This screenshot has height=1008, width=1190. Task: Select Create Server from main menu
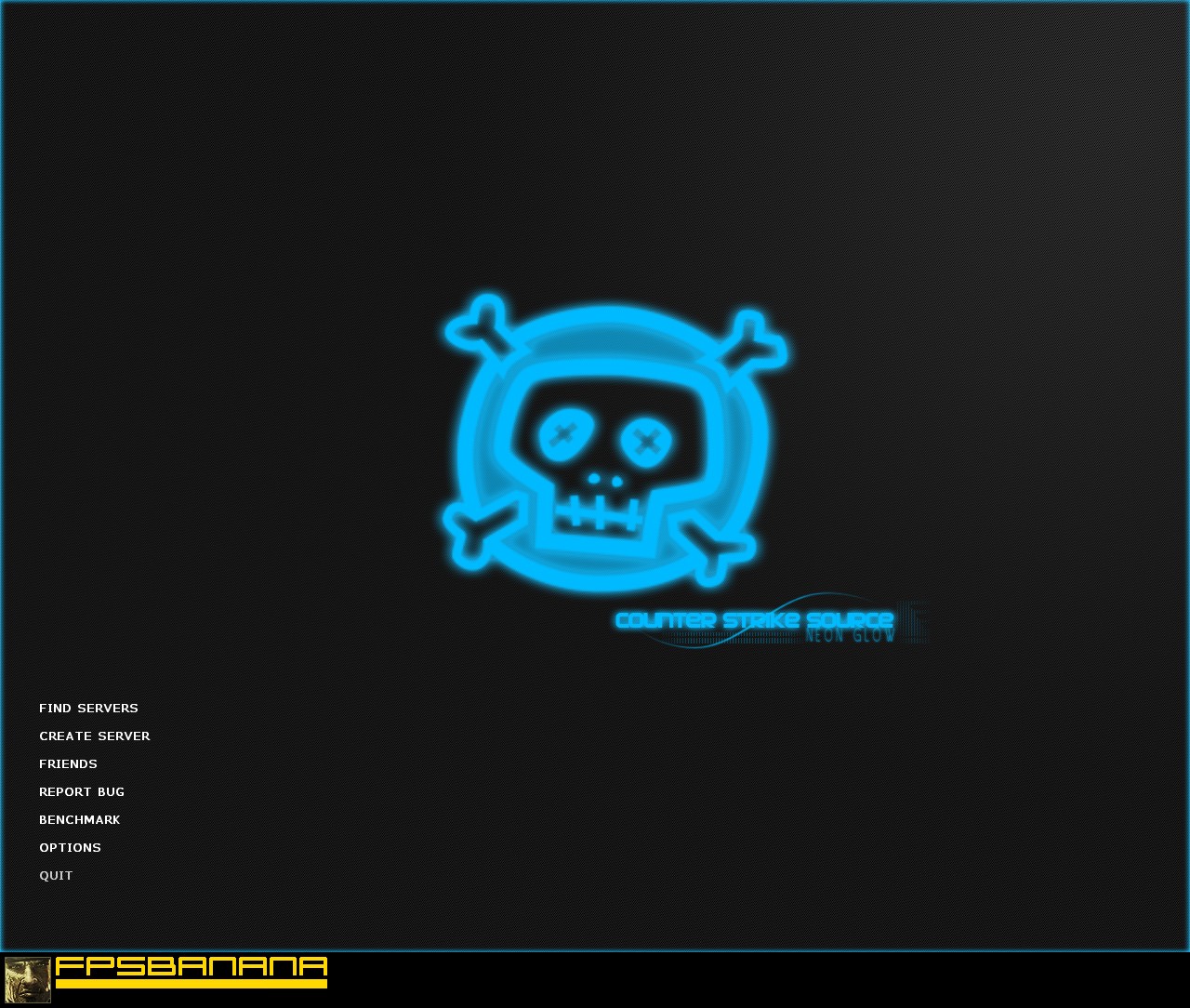coord(94,736)
